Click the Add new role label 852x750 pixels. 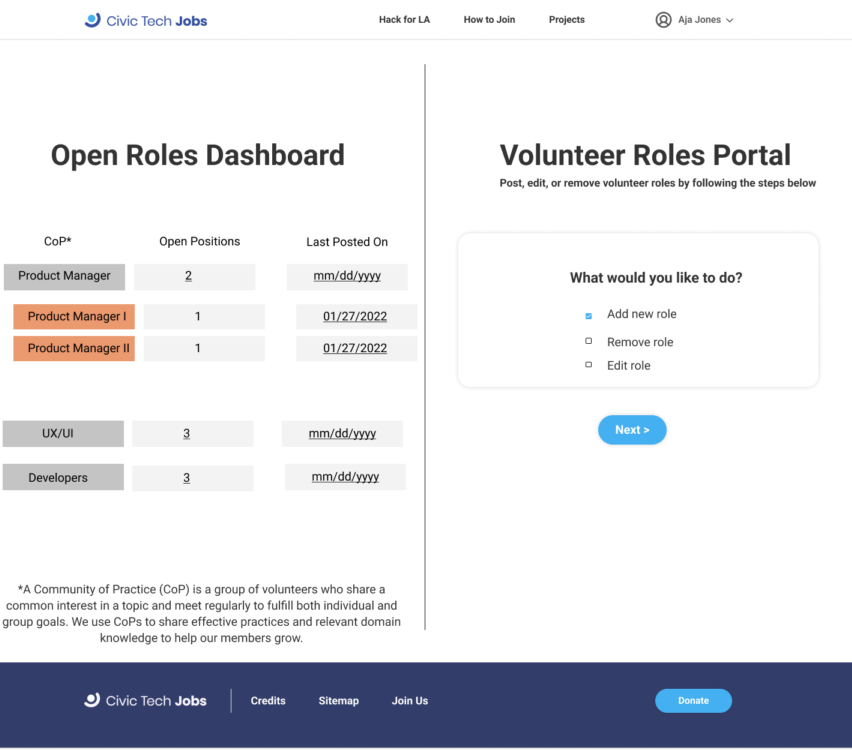tap(642, 314)
